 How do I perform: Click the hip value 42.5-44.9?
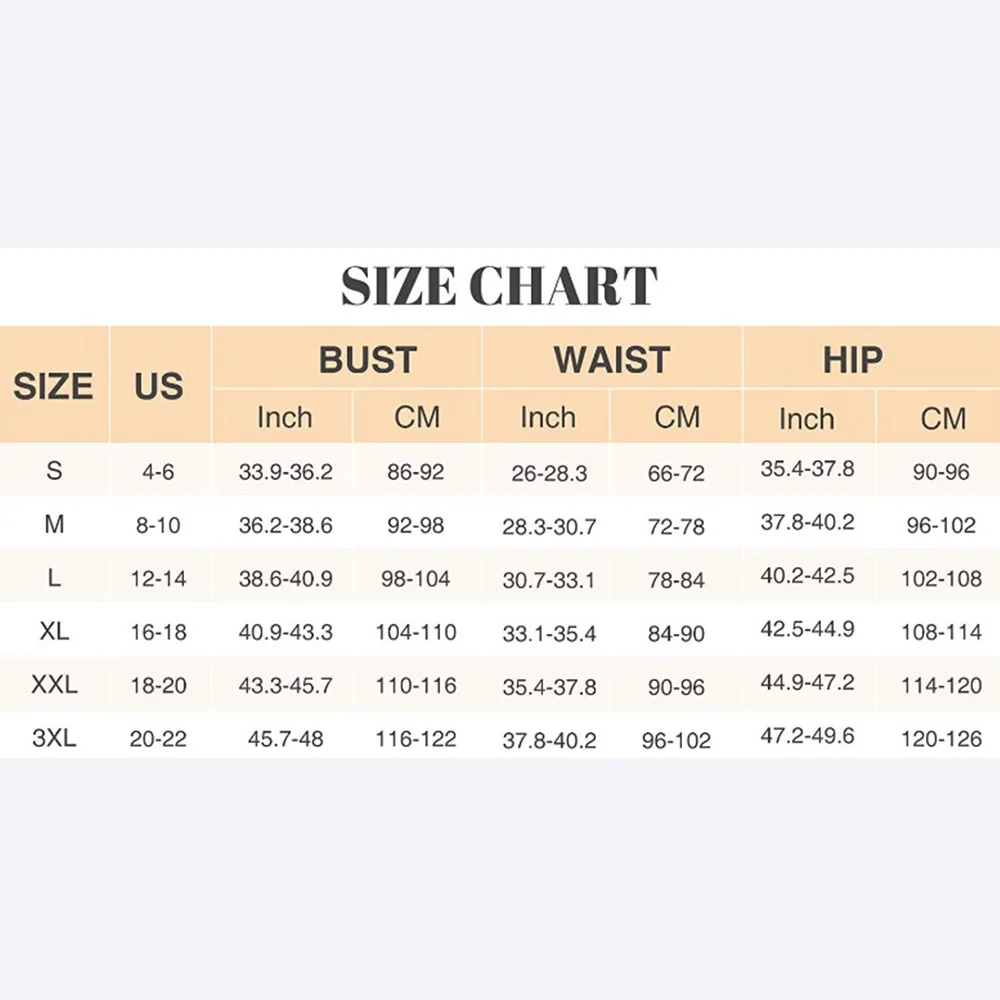(x=807, y=630)
